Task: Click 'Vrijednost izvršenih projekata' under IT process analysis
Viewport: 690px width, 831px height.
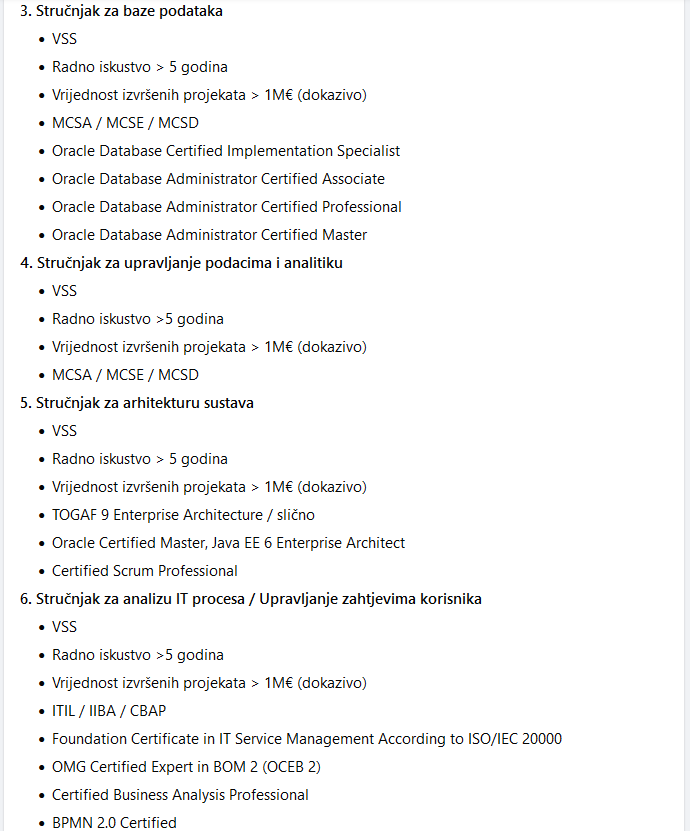Action: (209, 683)
